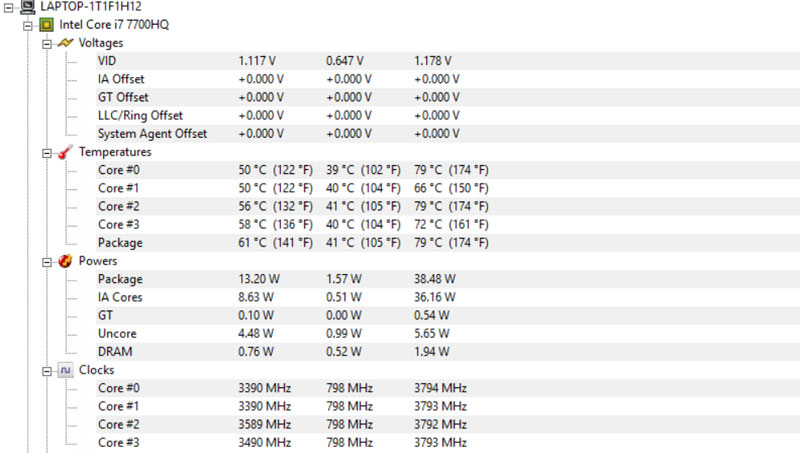Image resolution: width=800 pixels, height=453 pixels.
Task: Select Core #0 under Clocks
Action: pos(448,389)
